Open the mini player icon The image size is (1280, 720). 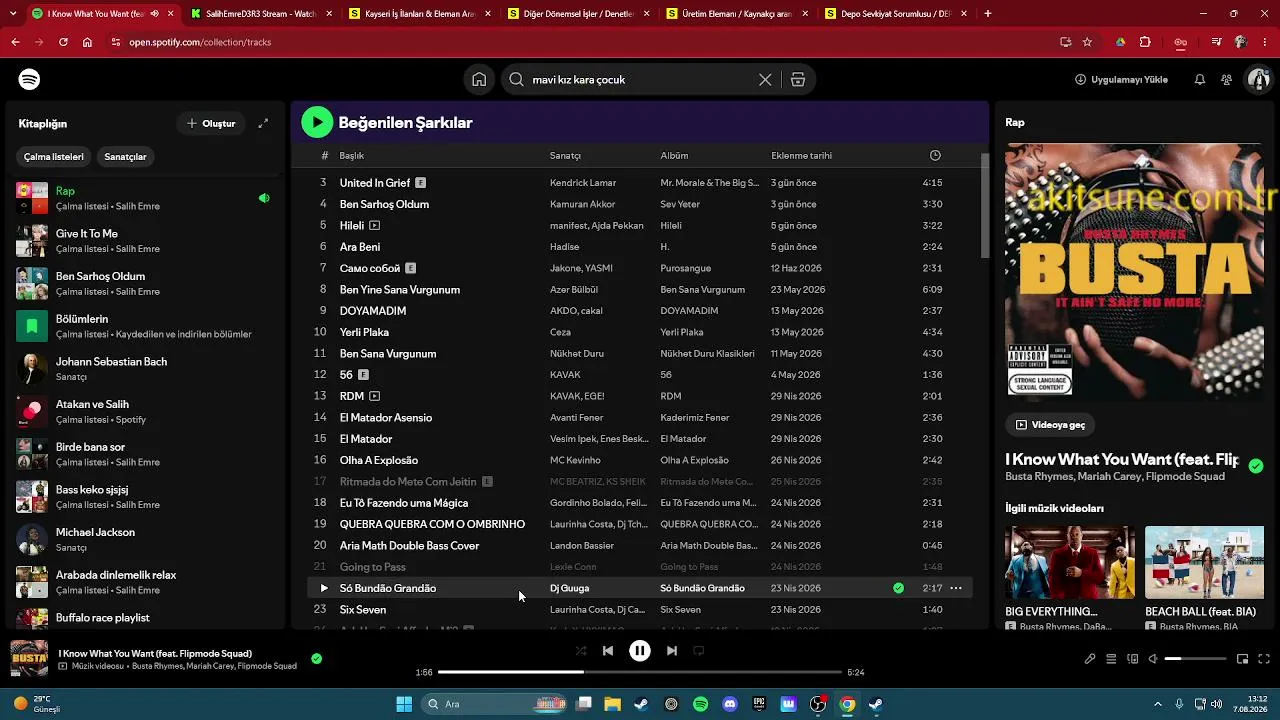click(1243, 659)
